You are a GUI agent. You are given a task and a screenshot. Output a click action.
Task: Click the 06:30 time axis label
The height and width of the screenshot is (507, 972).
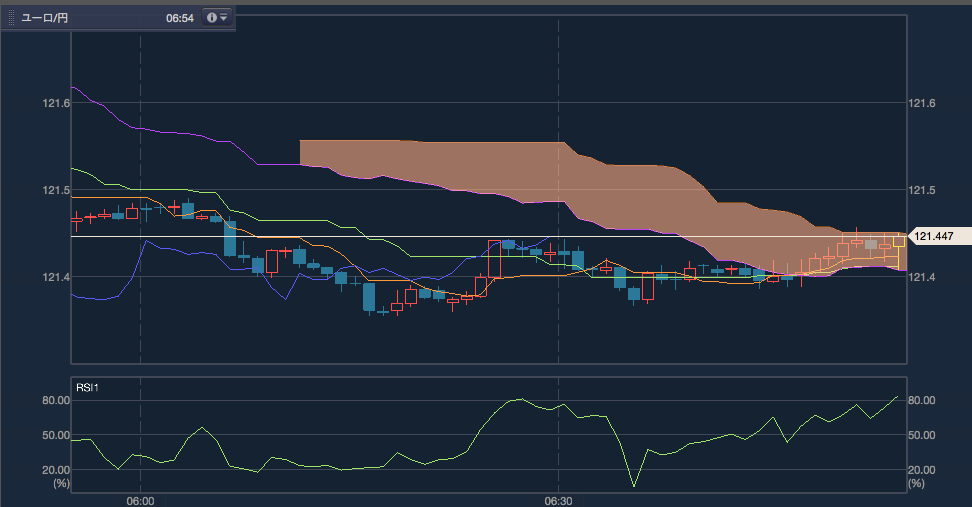coord(559,501)
